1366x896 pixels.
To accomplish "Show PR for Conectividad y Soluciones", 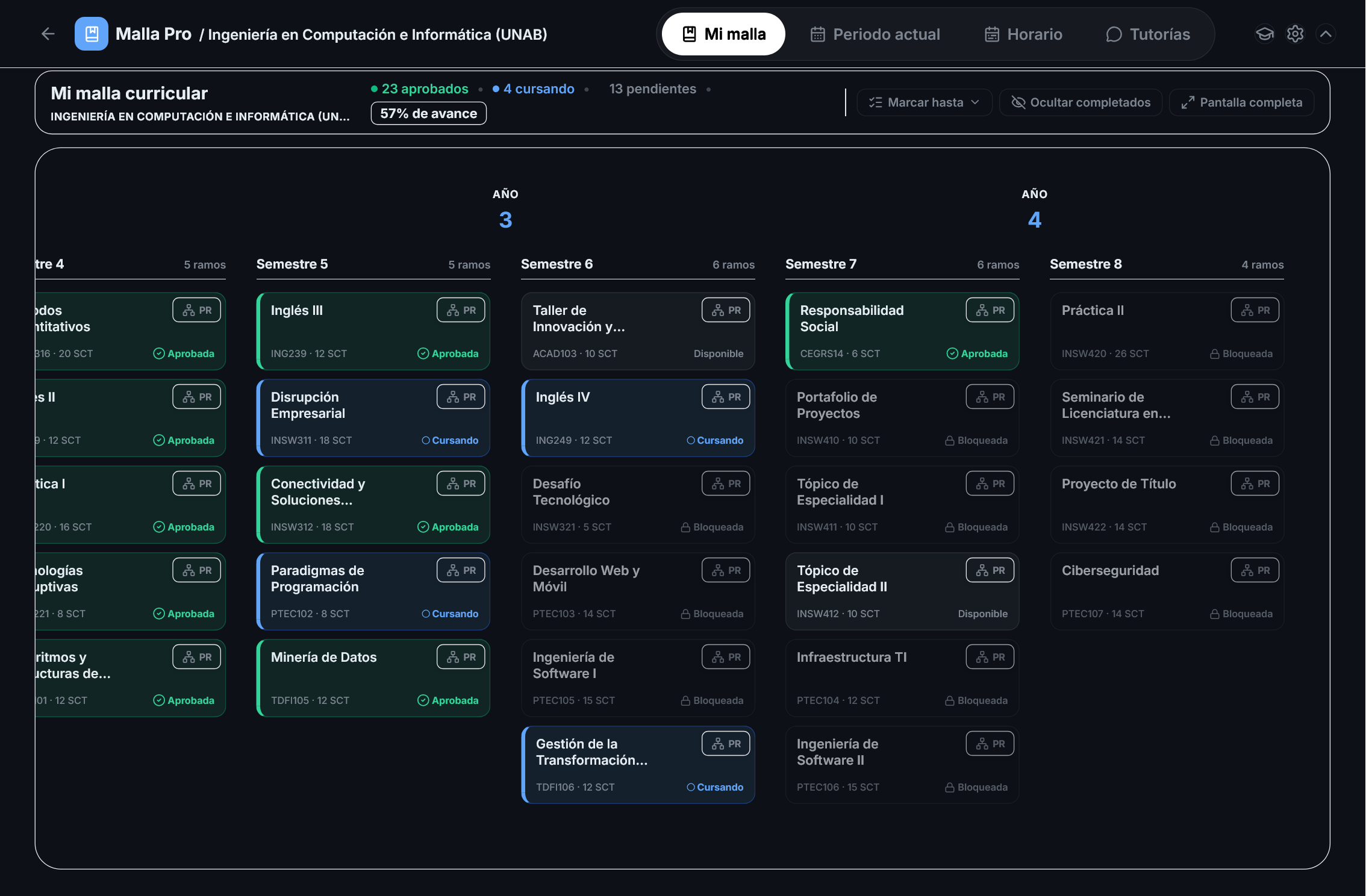I will tap(461, 484).
